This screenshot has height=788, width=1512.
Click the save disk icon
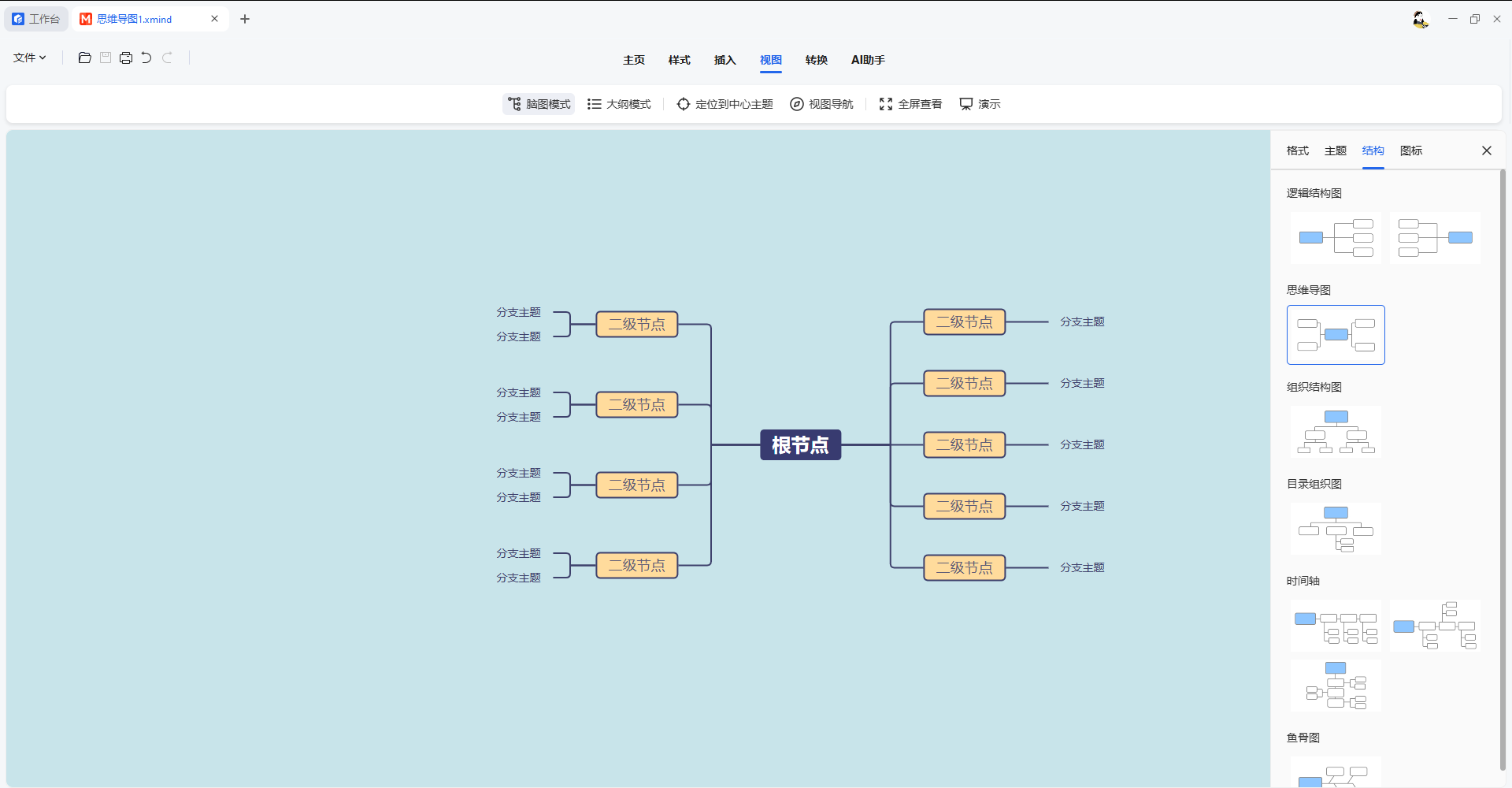click(x=106, y=58)
